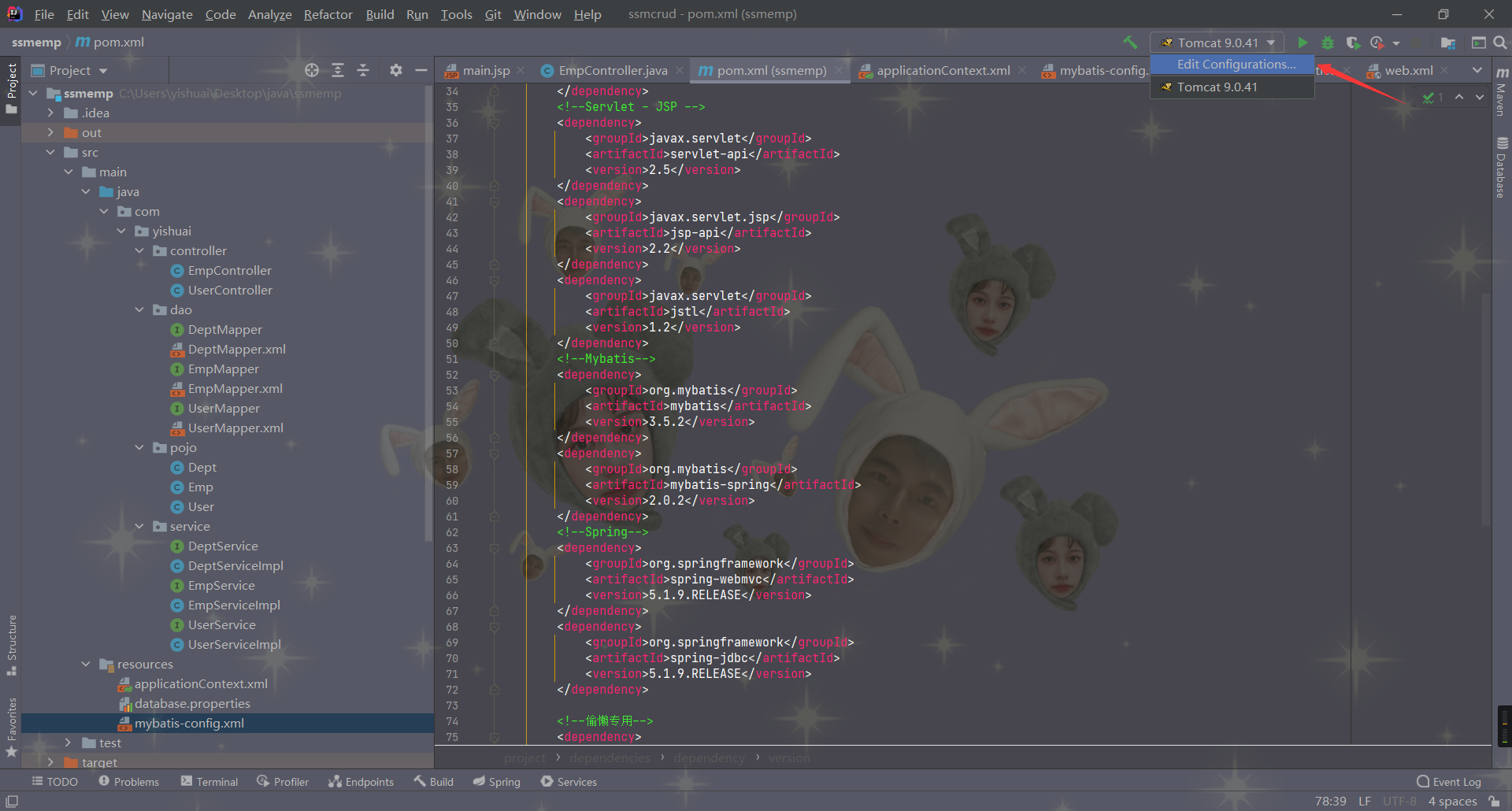
Task: Collapse the ssmemp root folder
Action: pos(33,93)
